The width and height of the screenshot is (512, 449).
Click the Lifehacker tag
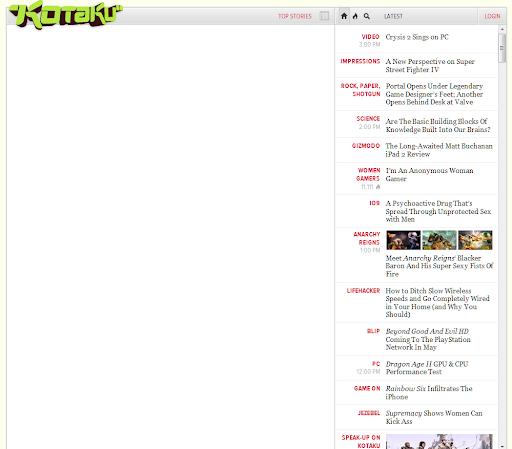(x=363, y=291)
